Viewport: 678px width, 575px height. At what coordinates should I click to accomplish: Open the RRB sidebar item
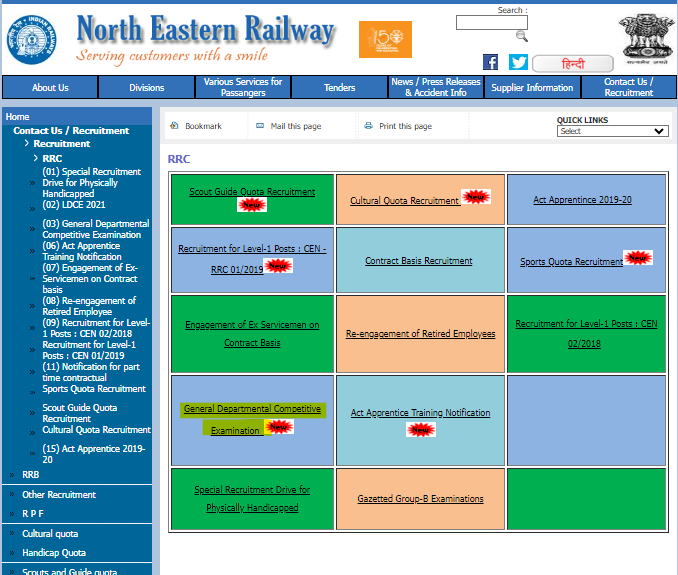30,475
